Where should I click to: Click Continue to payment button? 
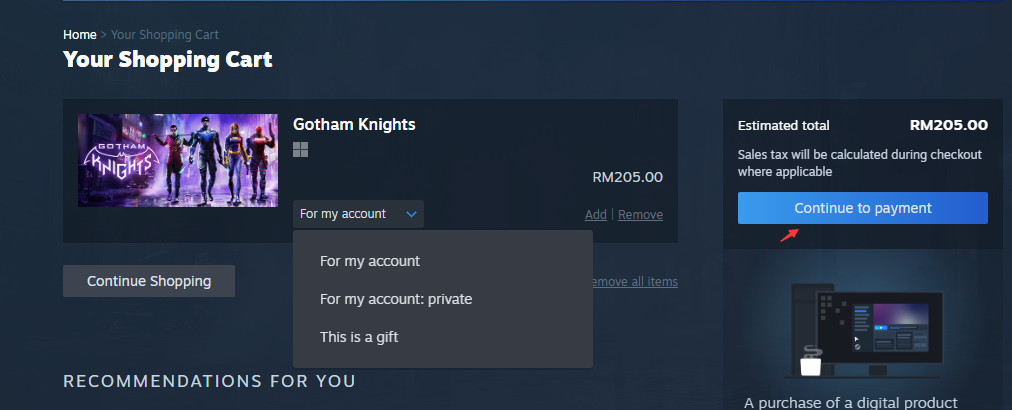pyautogui.click(x=862, y=208)
